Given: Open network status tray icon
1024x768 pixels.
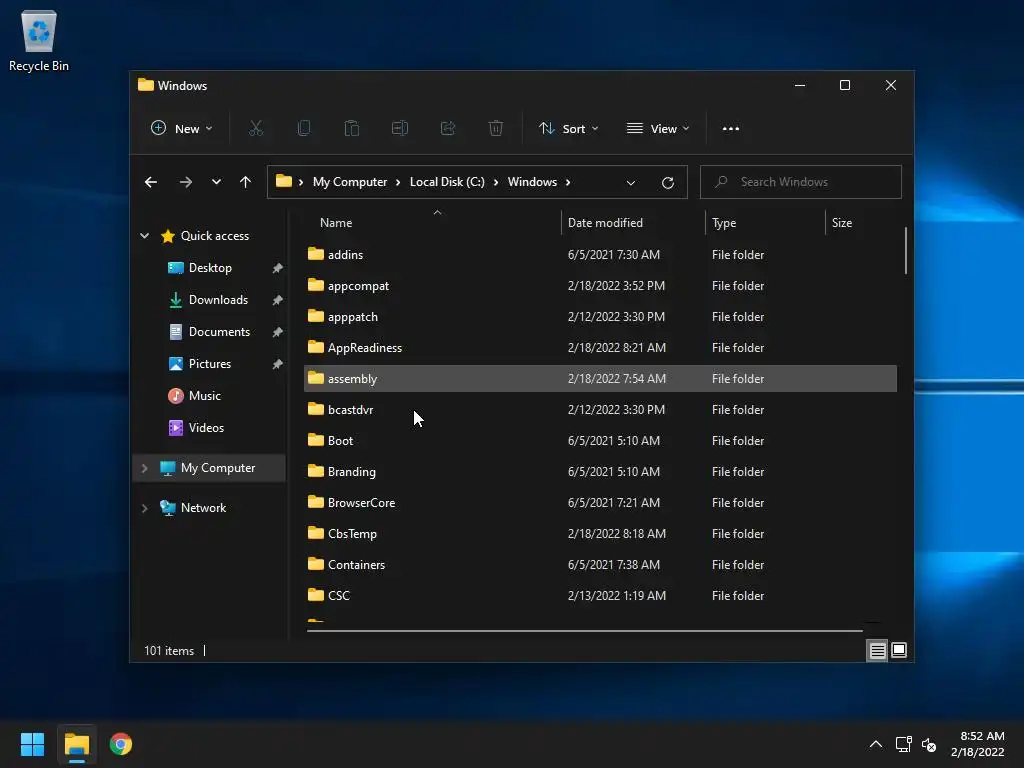Looking at the screenshot, I should coord(904,744).
